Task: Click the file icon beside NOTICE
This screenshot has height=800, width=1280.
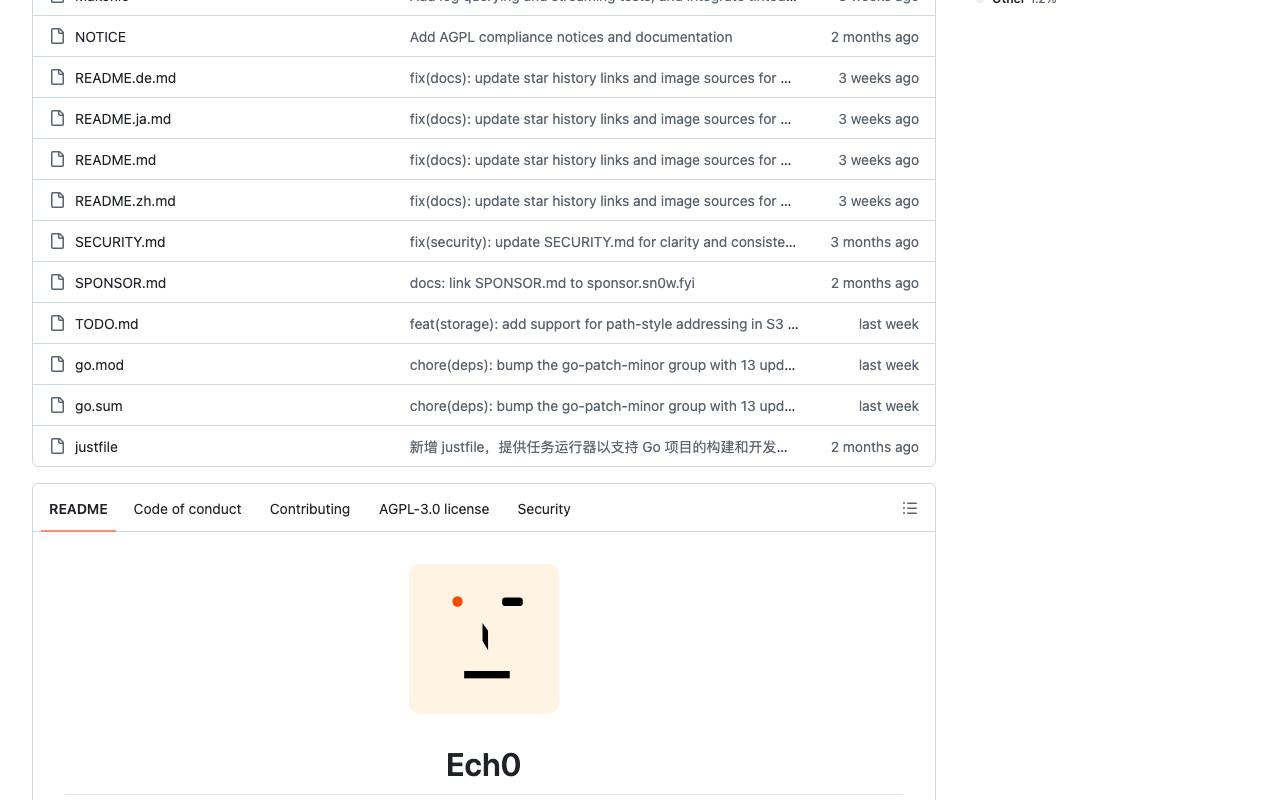Action: point(58,37)
